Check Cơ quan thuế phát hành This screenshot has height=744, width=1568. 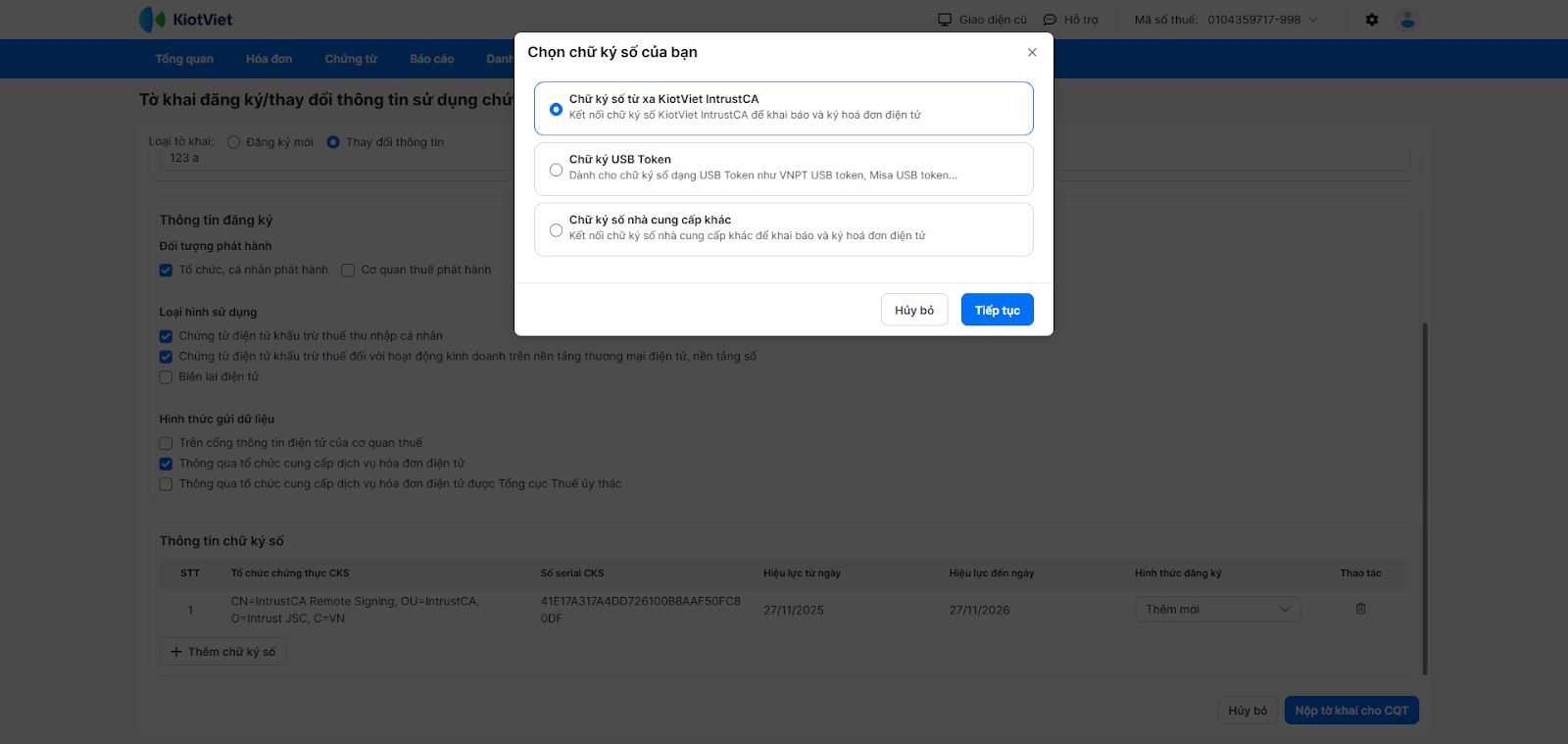348,271
